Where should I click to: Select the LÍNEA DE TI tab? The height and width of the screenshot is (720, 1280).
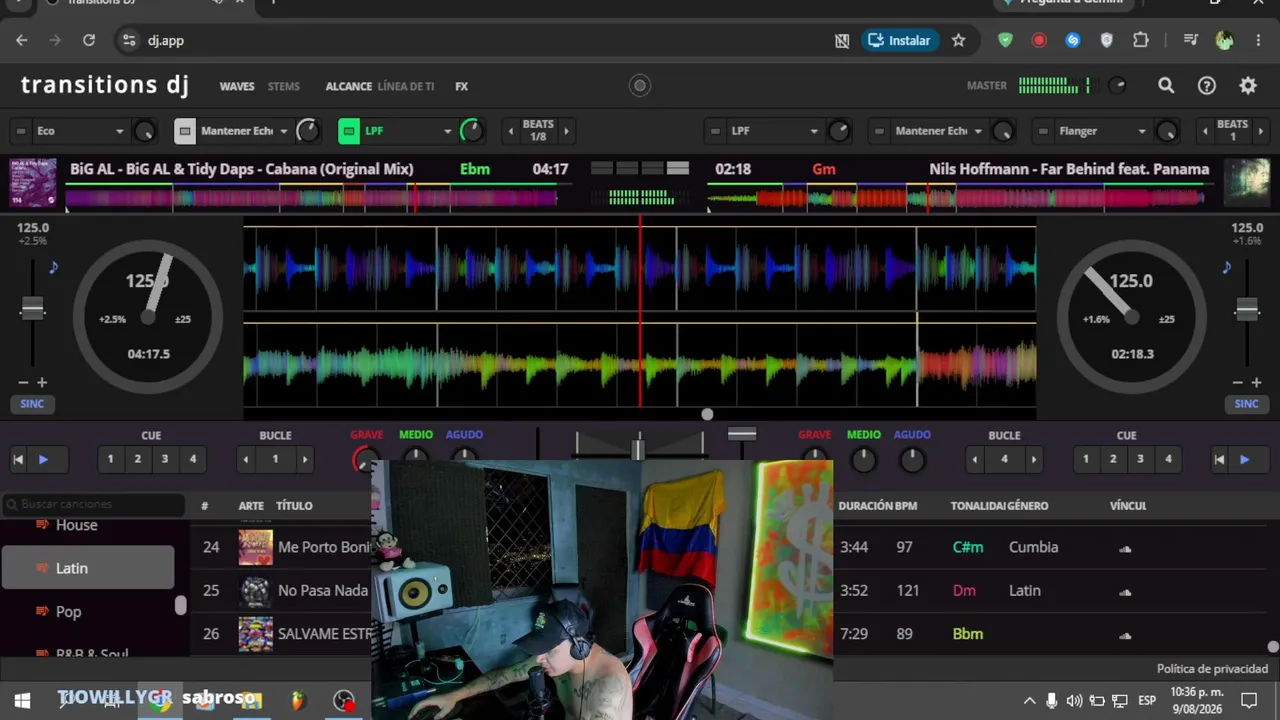tap(406, 87)
